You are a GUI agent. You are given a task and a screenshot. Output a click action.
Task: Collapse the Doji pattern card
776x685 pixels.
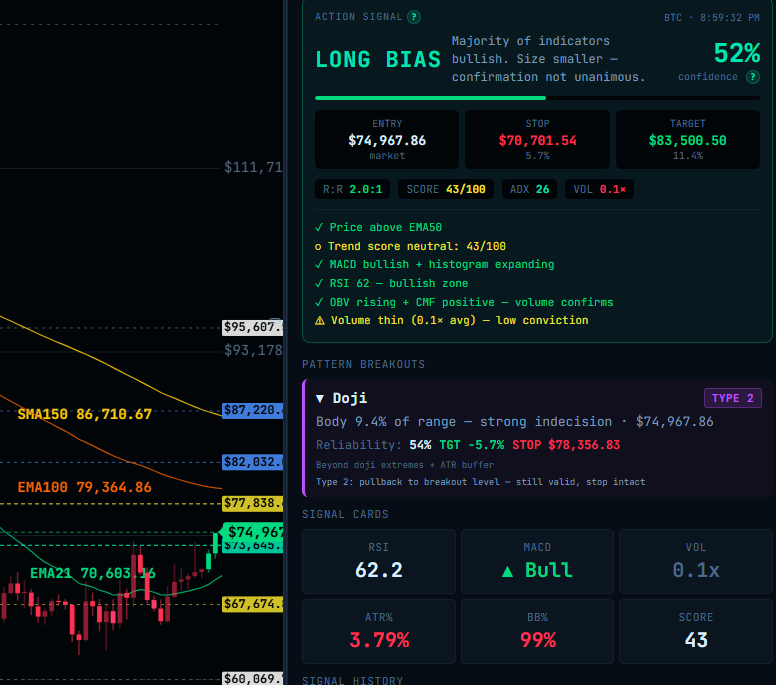coord(320,398)
